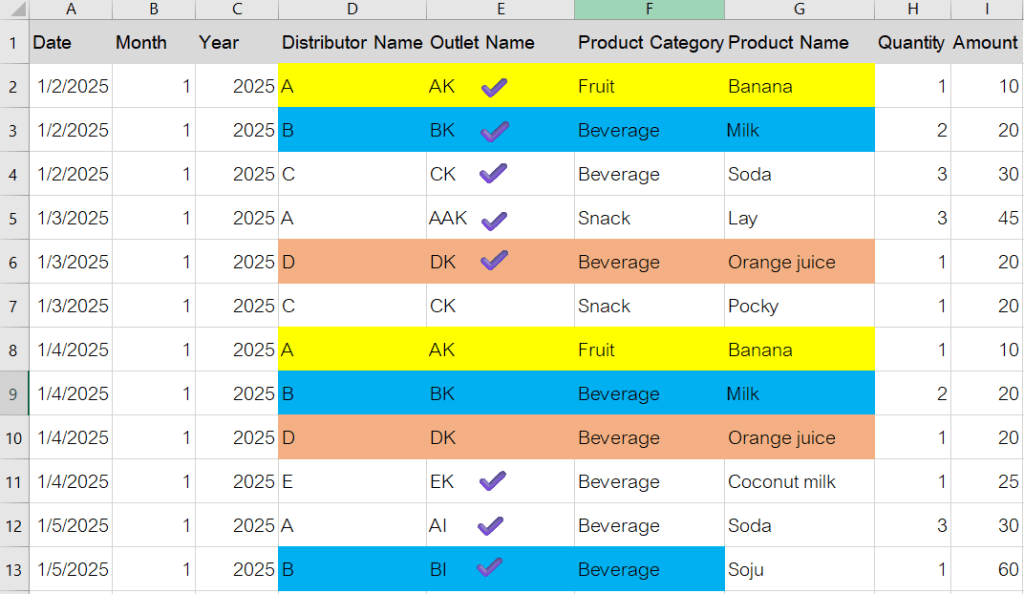Select the yellow Banana cell in row 2
The width and height of the screenshot is (1024, 594).
(x=799, y=87)
